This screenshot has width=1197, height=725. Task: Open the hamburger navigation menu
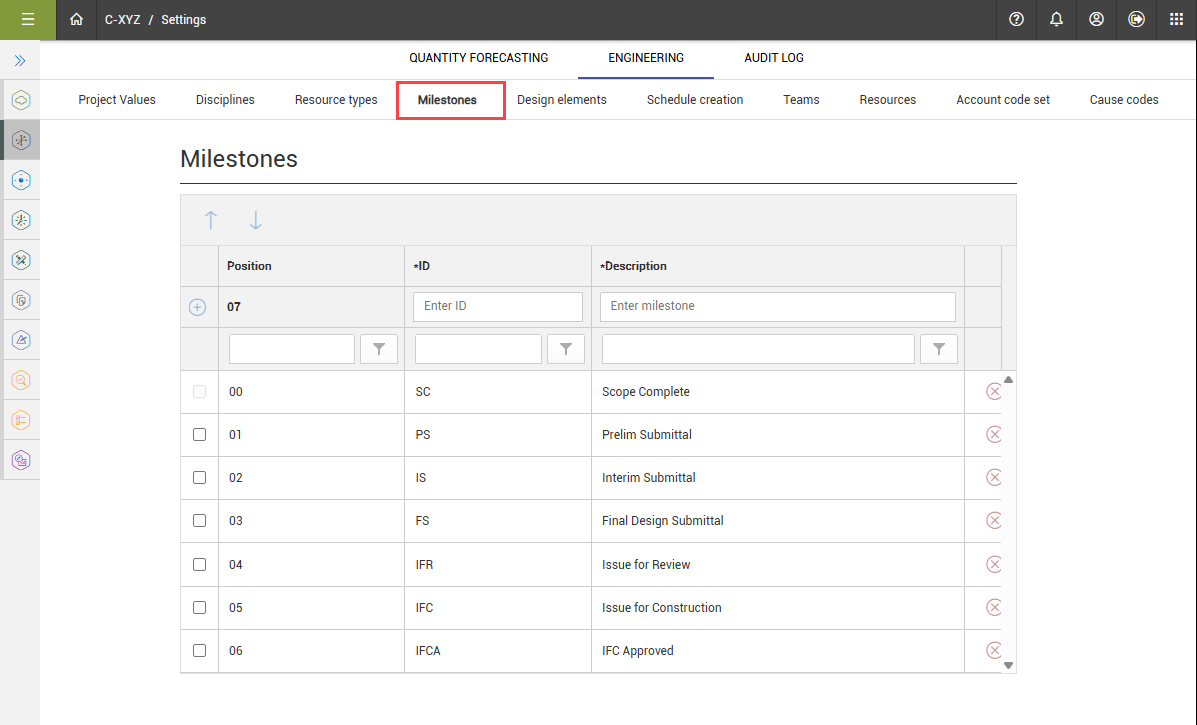click(27, 19)
